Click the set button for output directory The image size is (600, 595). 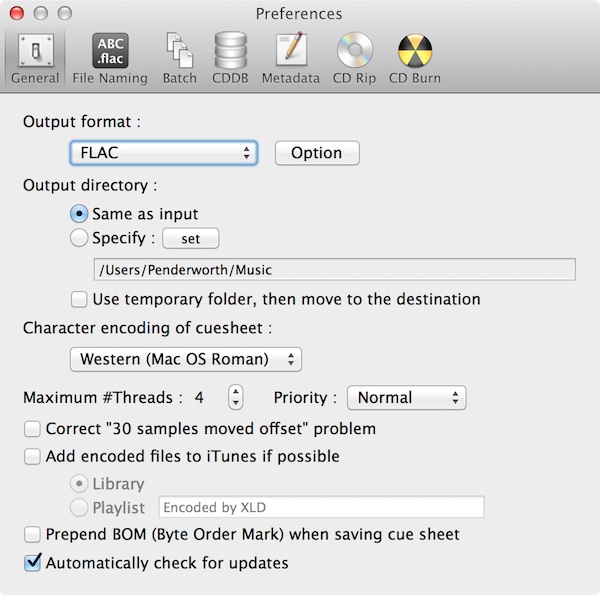click(191, 238)
